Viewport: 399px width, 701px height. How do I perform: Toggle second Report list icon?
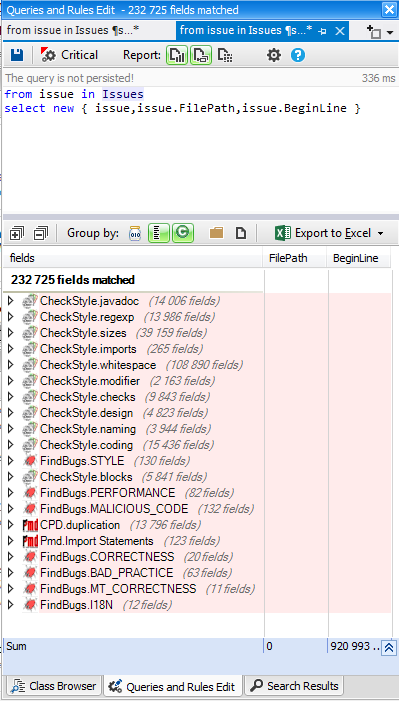[201, 55]
